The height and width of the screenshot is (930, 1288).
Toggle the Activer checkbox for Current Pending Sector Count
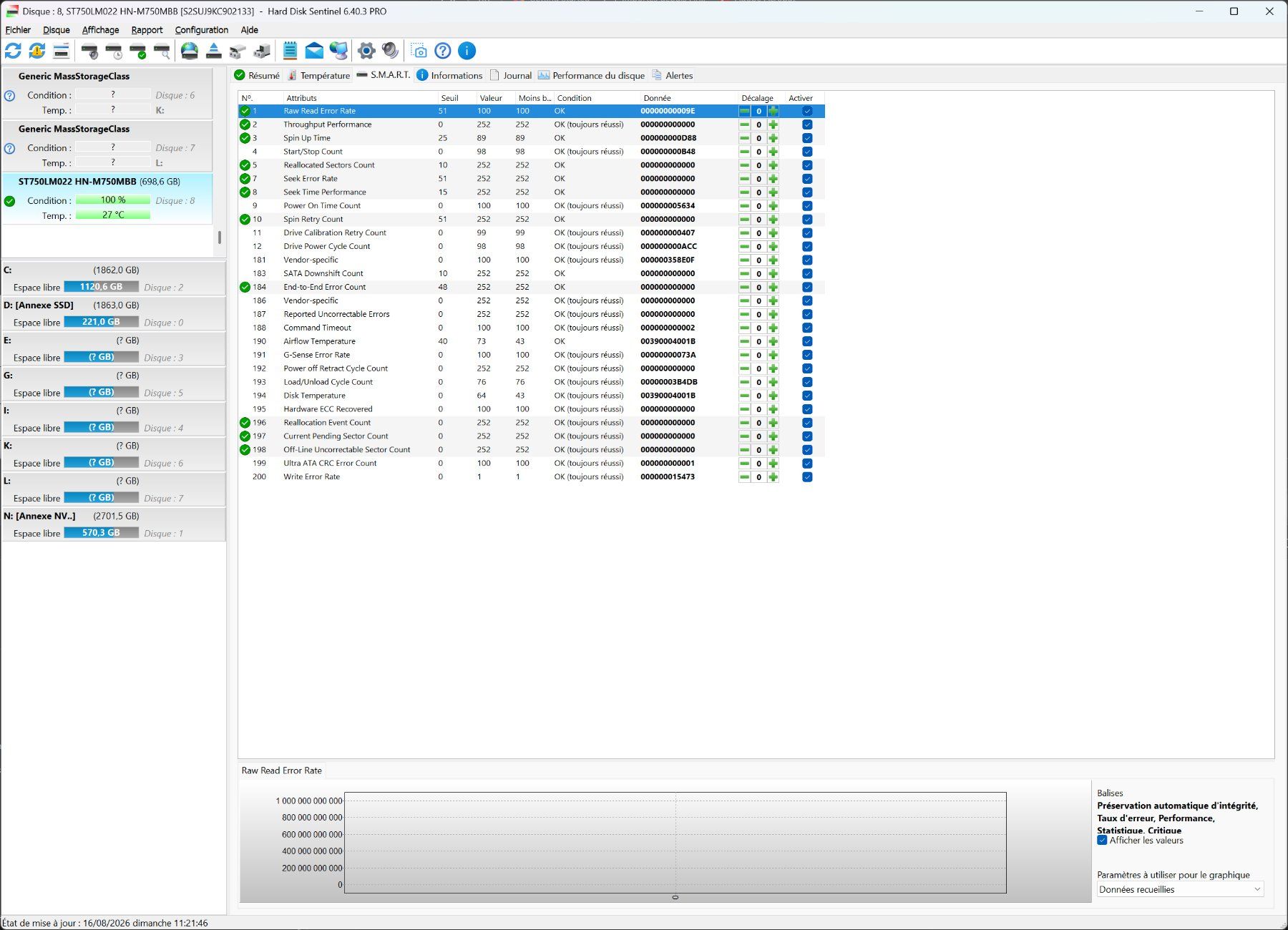click(807, 436)
